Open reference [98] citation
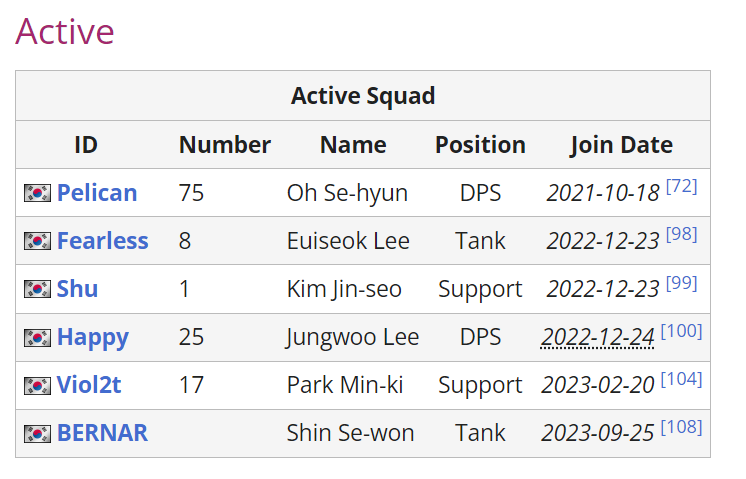This screenshot has height=479, width=746. pos(681,235)
